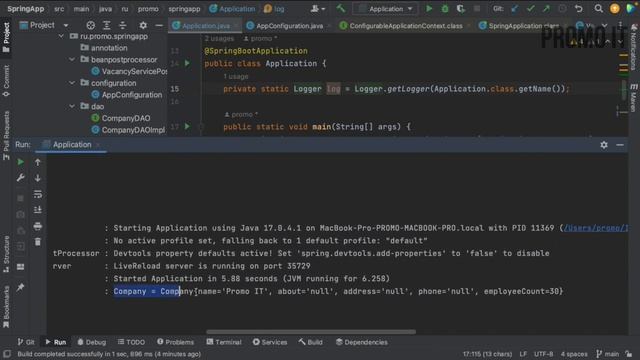Rerun Application in Run panel
Screen dimensions: 640x360
(20, 162)
